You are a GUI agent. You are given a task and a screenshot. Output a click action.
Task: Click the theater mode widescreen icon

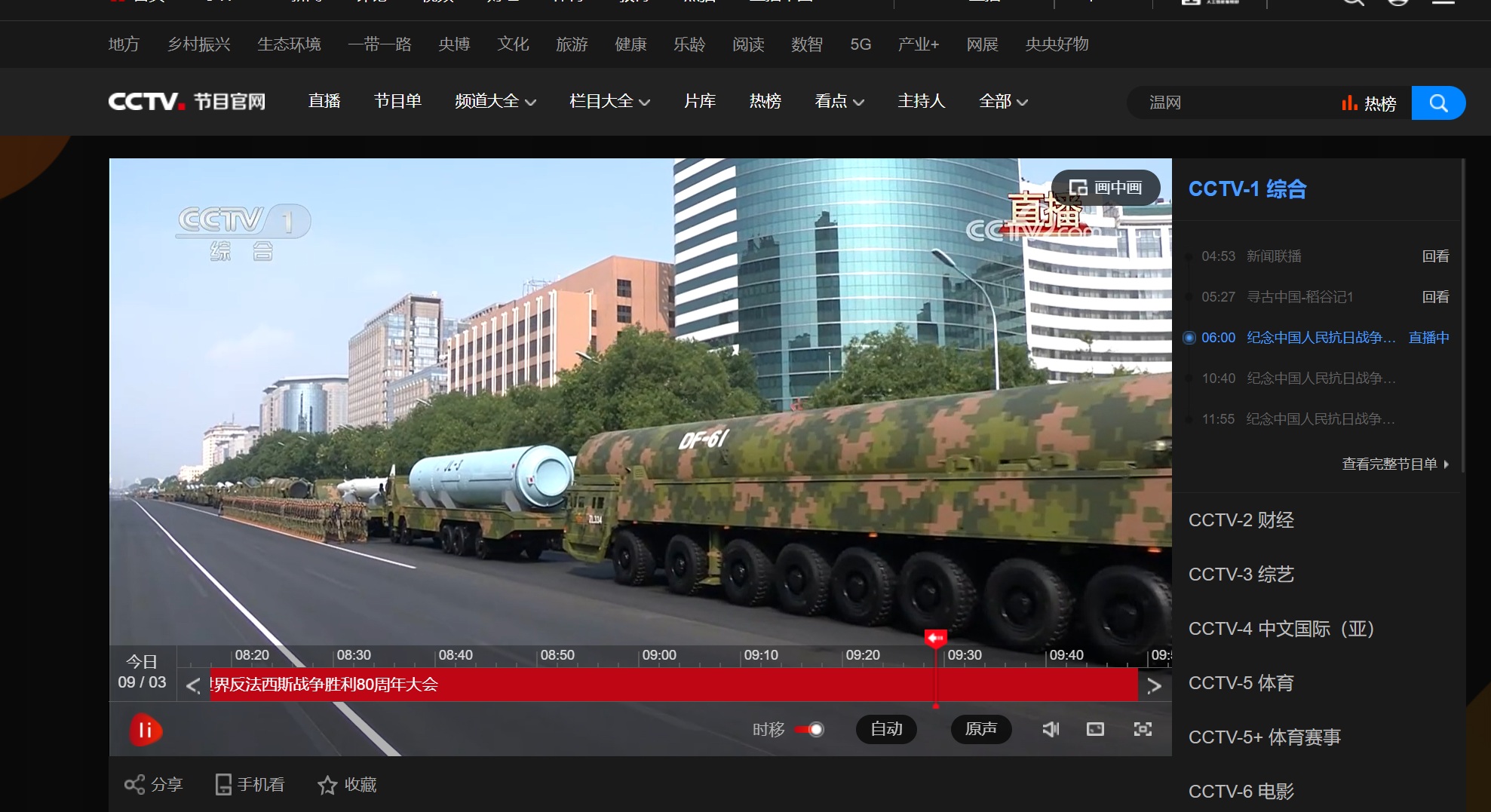(1095, 729)
